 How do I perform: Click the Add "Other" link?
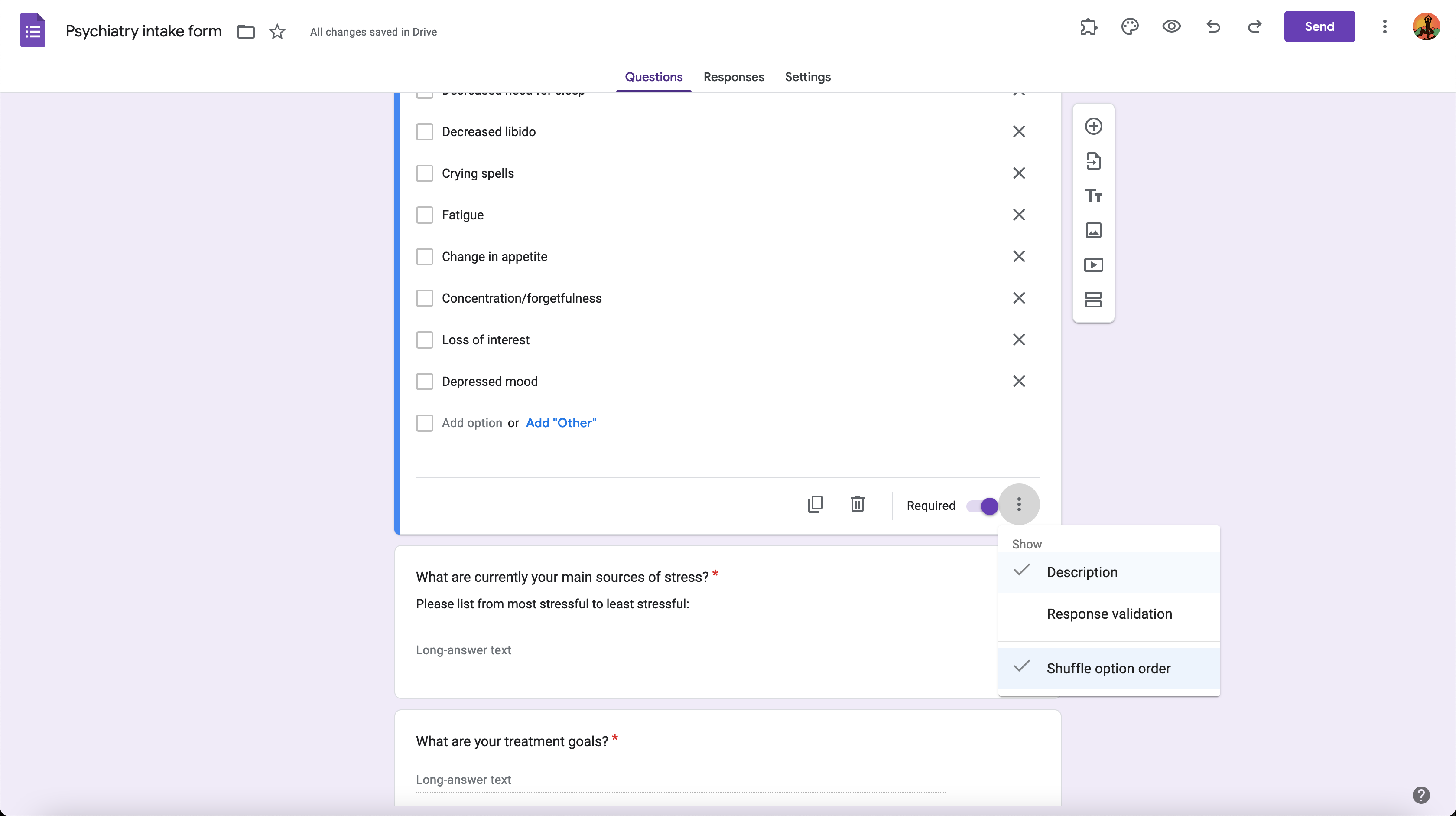pos(561,423)
